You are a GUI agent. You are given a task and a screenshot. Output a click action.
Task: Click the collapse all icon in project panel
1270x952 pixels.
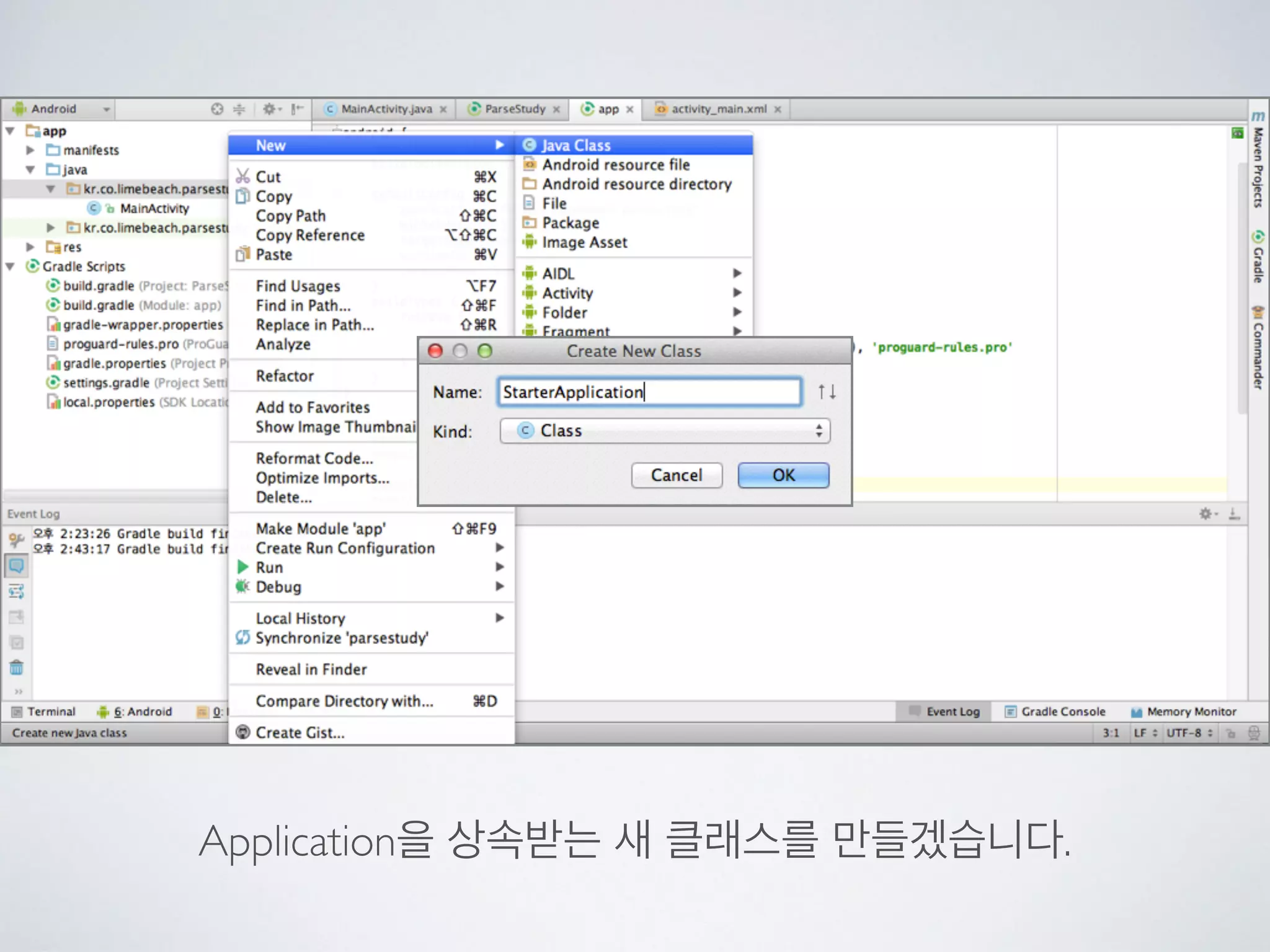[x=239, y=109]
